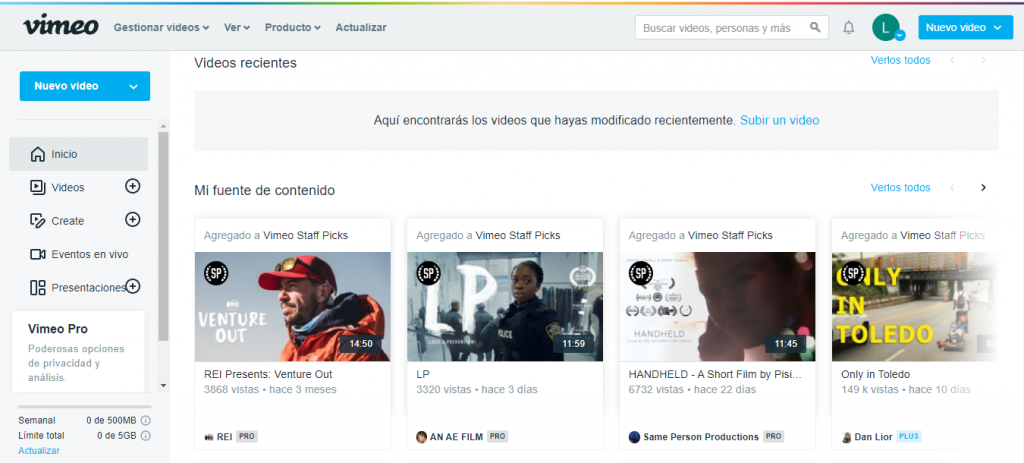Click the Staff Pick badge on HANDHELD
This screenshot has height=463, width=1024.
pyautogui.click(x=641, y=273)
